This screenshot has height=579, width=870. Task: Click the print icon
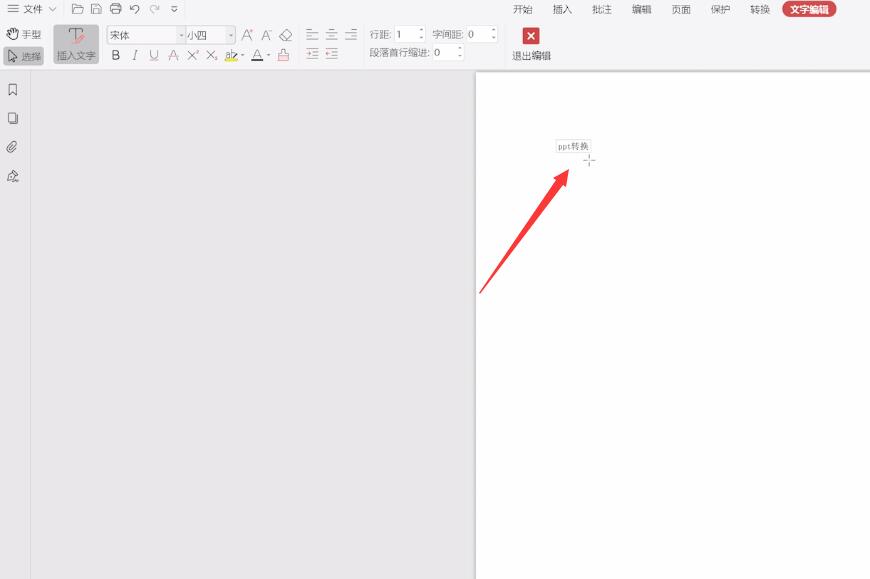pyautogui.click(x=115, y=9)
